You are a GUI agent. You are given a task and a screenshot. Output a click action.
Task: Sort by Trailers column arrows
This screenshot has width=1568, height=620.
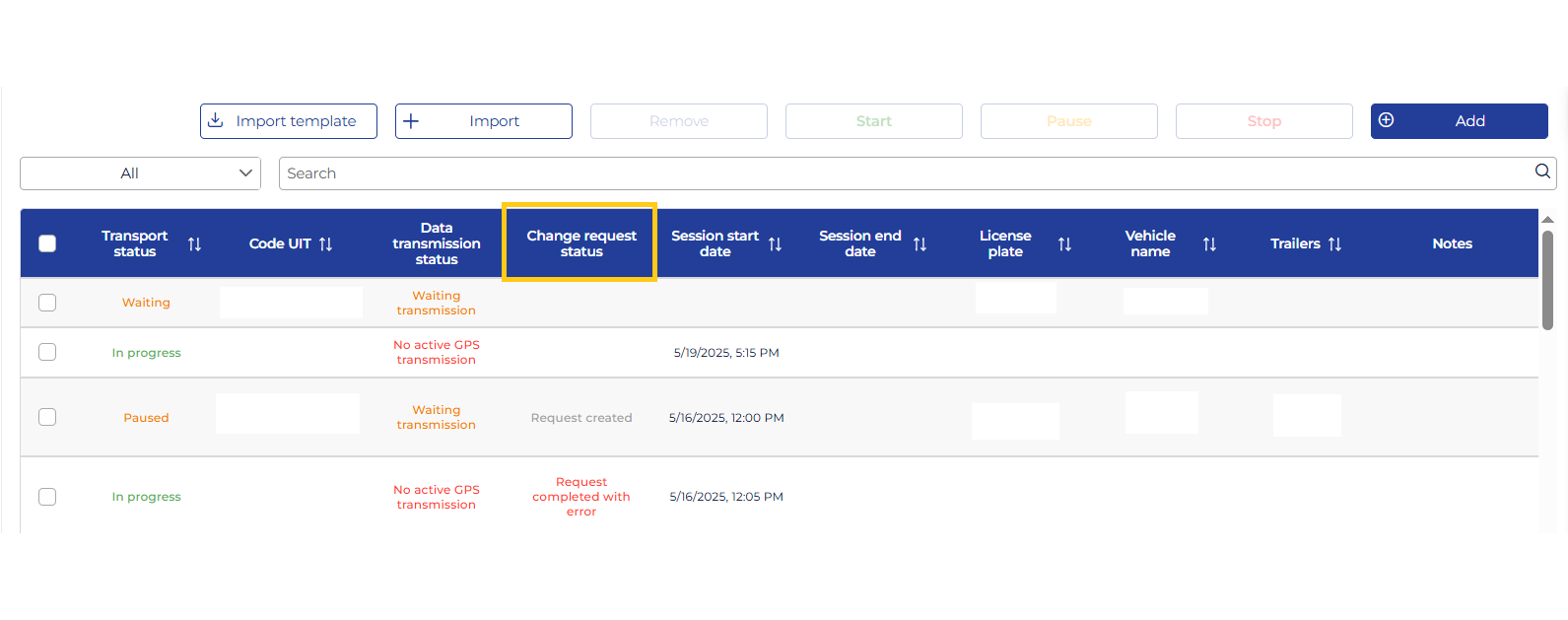(x=1334, y=244)
